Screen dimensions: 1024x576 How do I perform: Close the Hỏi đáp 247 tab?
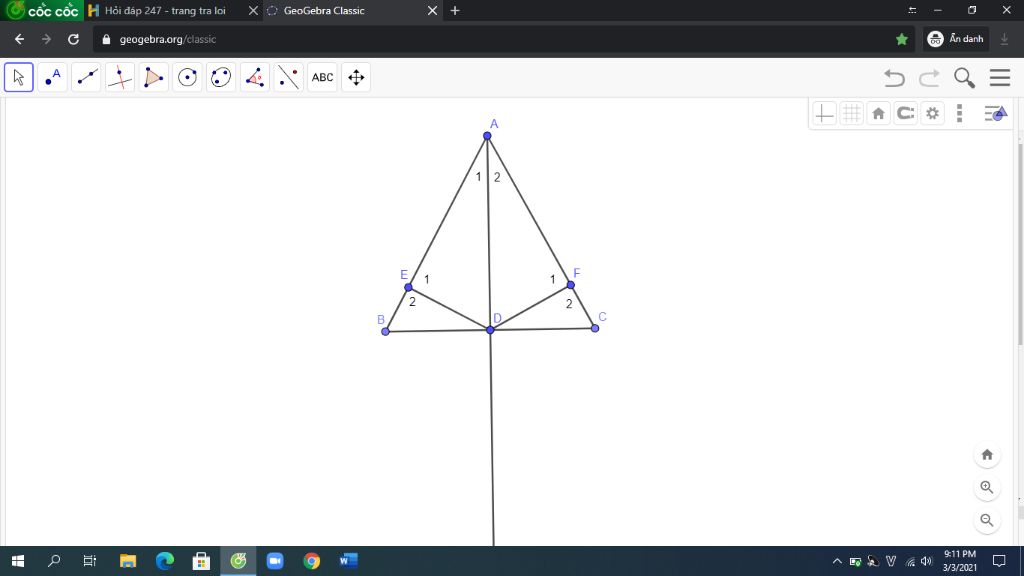tap(253, 10)
